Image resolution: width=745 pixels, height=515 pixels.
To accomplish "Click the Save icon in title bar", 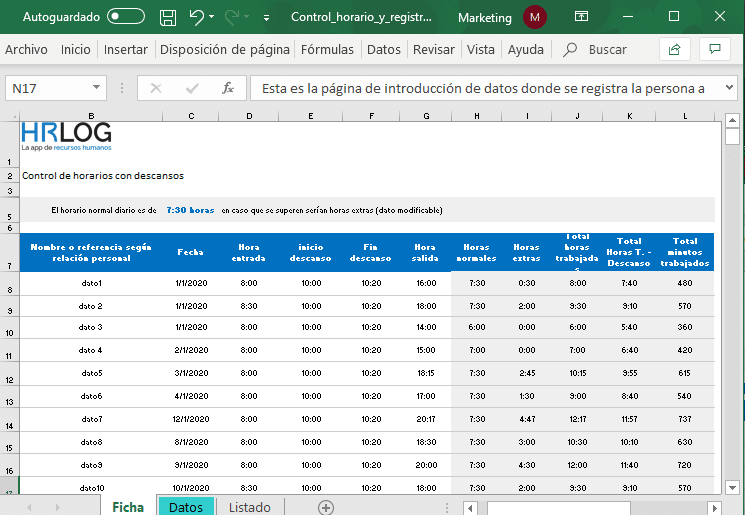I will 168,17.
